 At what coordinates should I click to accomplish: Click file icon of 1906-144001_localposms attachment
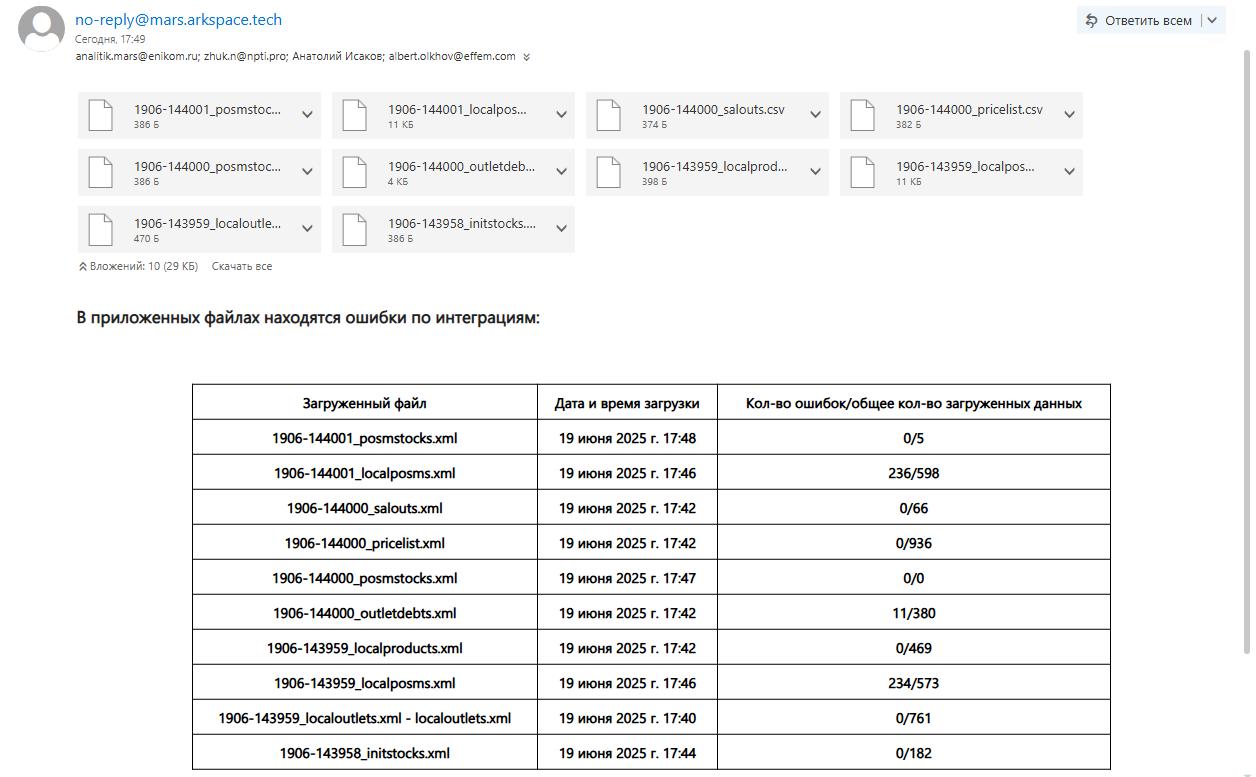click(x=354, y=115)
